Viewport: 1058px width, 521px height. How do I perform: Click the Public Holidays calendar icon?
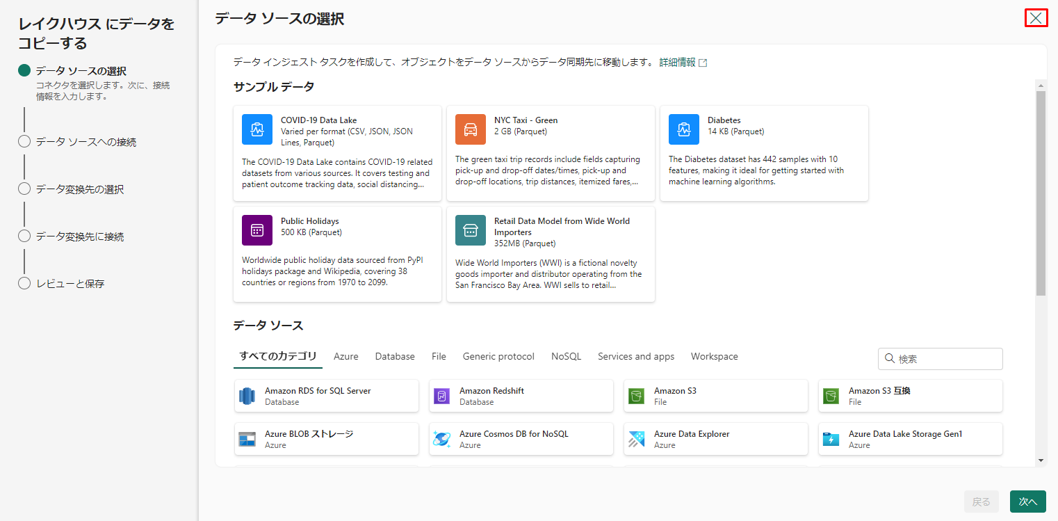[x=257, y=230]
